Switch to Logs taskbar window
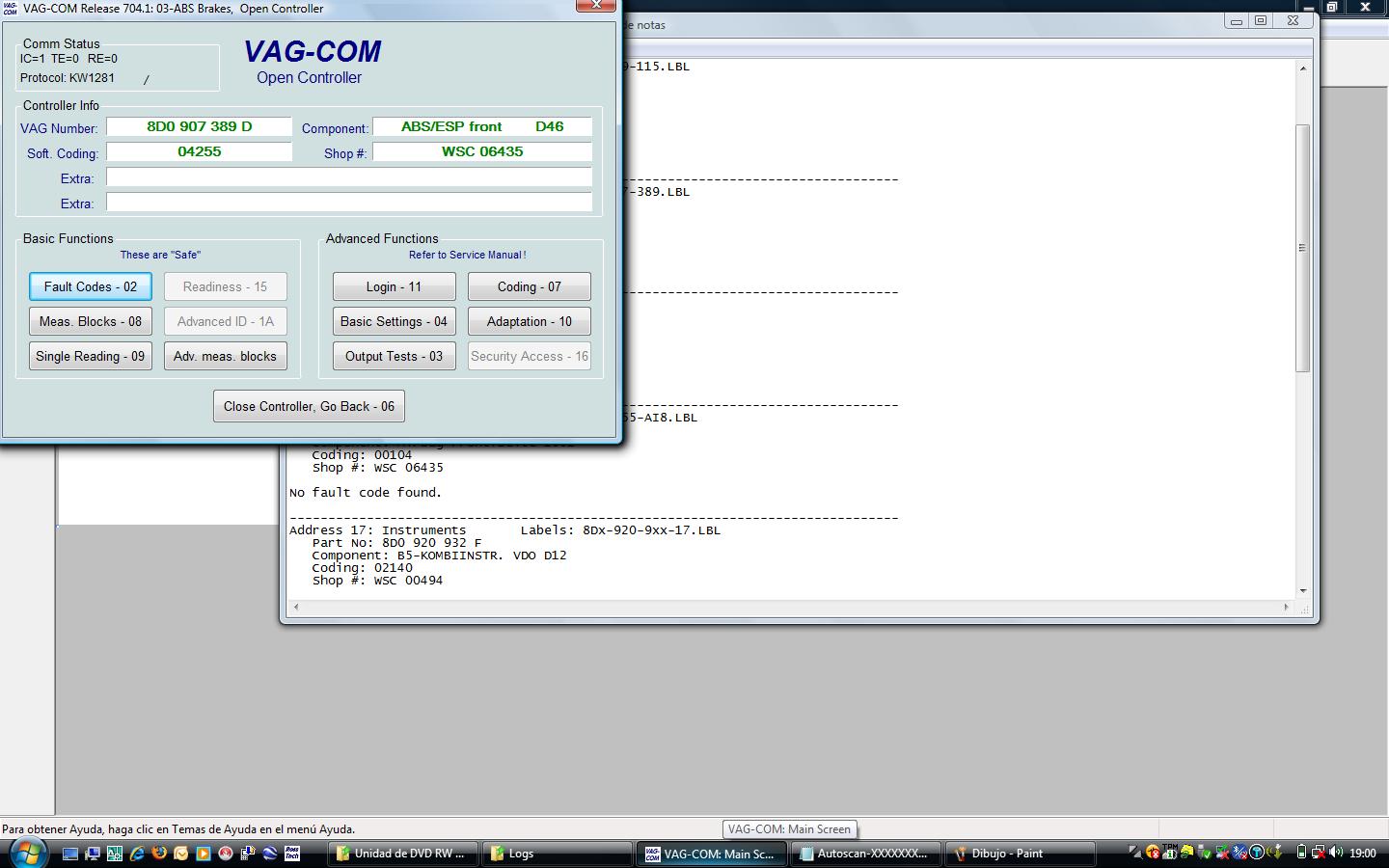The width and height of the screenshot is (1389, 868). click(x=556, y=854)
